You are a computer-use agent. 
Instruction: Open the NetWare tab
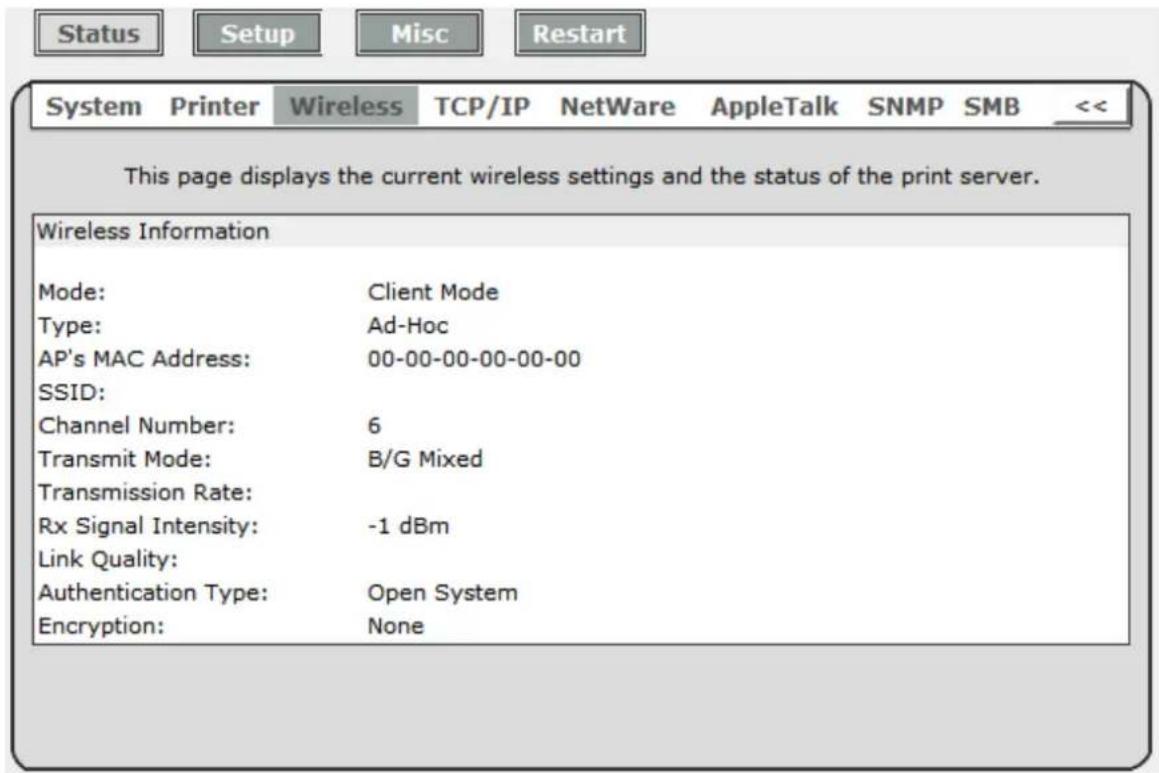[x=617, y=106]
